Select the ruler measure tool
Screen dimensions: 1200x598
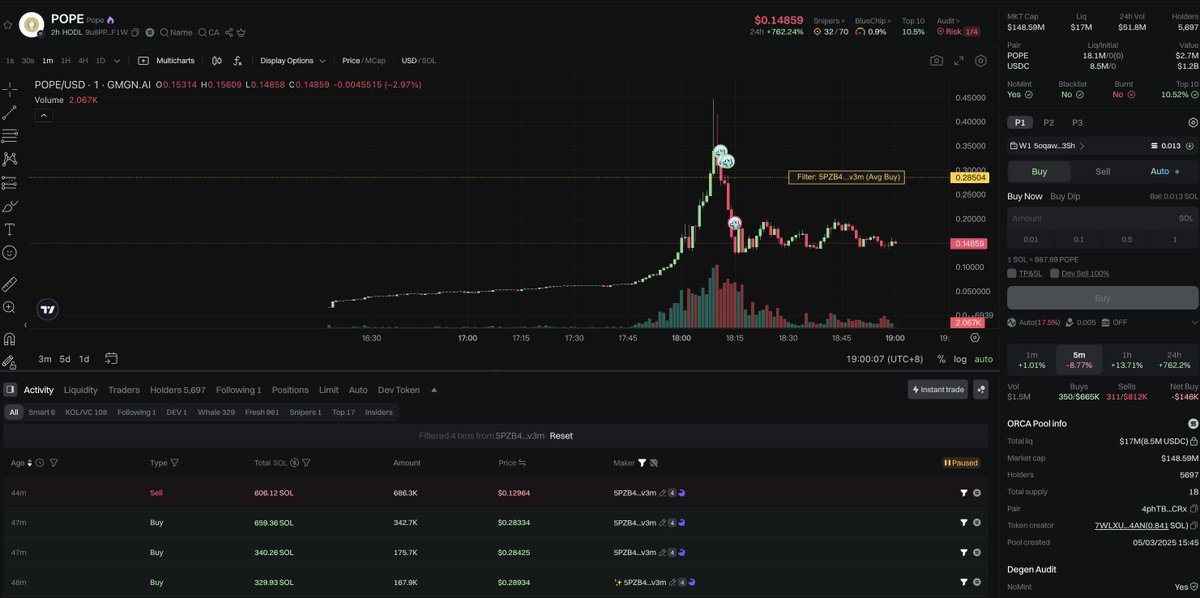10,284
